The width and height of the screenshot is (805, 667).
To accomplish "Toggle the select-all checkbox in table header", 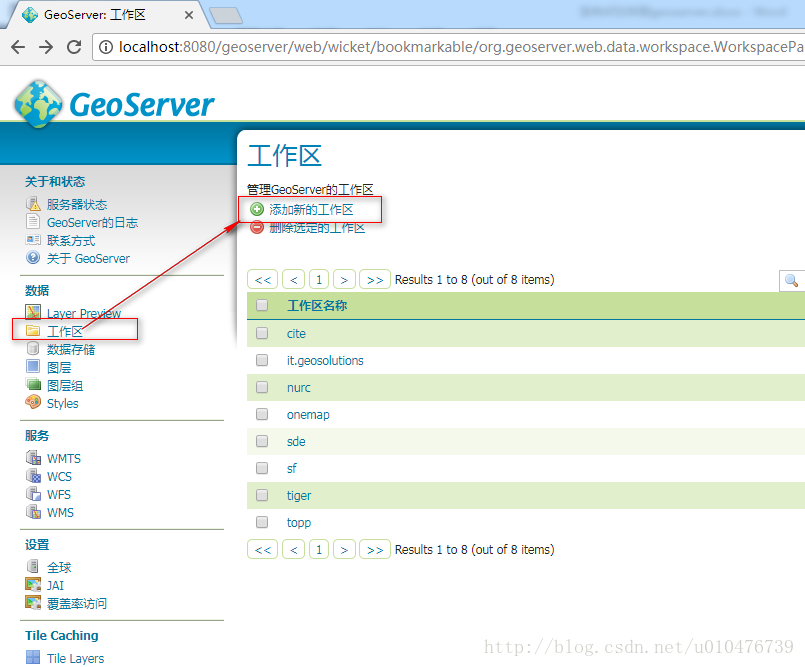I will [262, 306].
